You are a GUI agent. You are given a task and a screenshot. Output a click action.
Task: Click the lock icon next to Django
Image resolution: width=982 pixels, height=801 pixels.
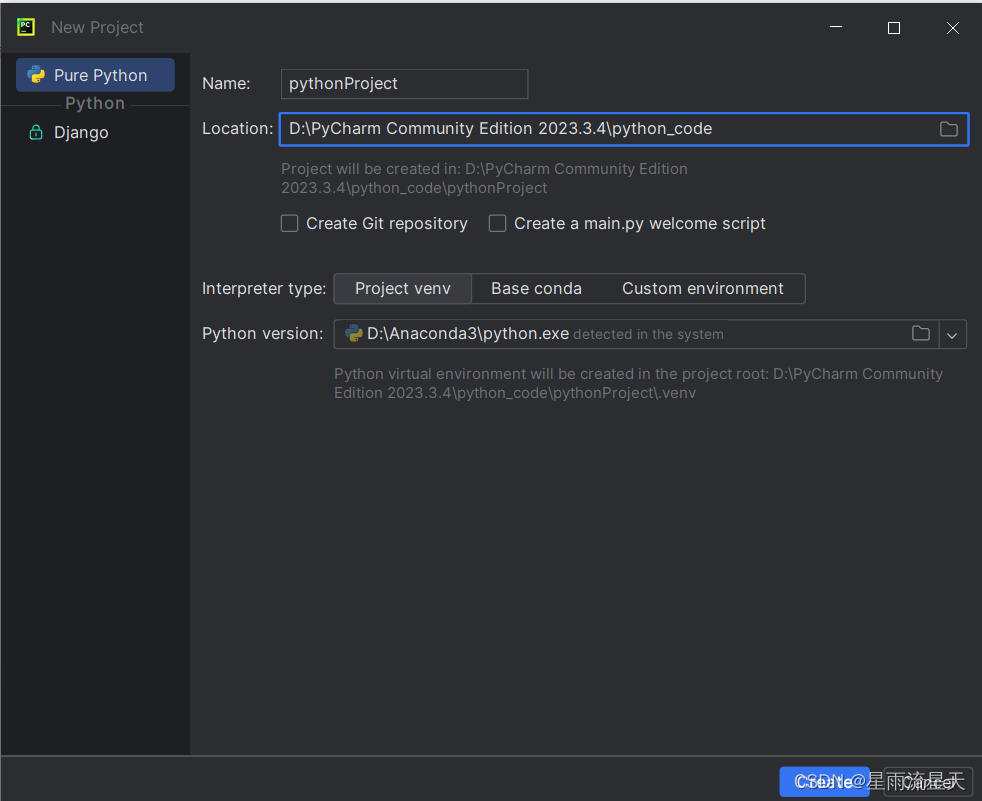[36, 132]
